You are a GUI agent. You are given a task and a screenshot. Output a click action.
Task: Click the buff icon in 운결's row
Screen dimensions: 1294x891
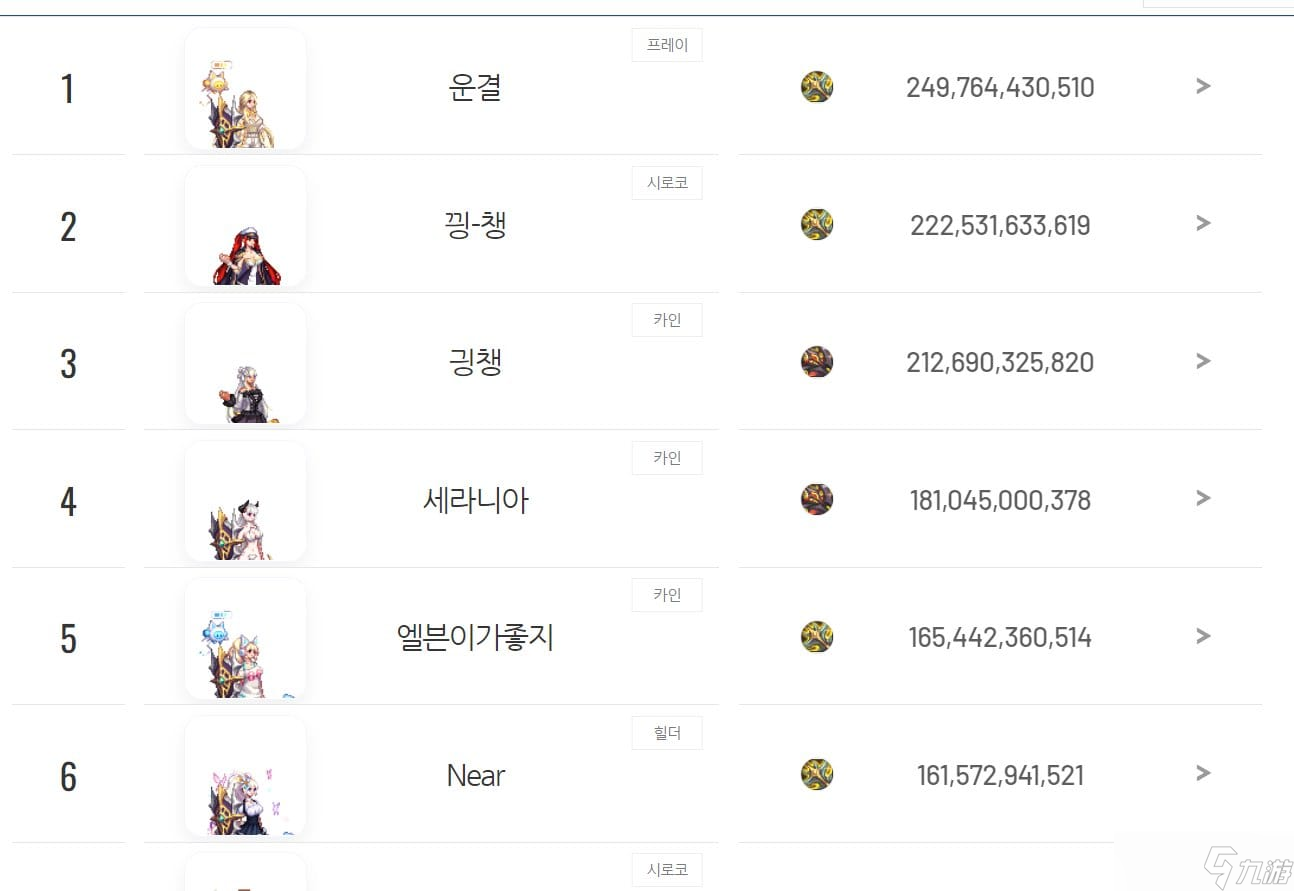pyautogui.click(x=817, y=87)
